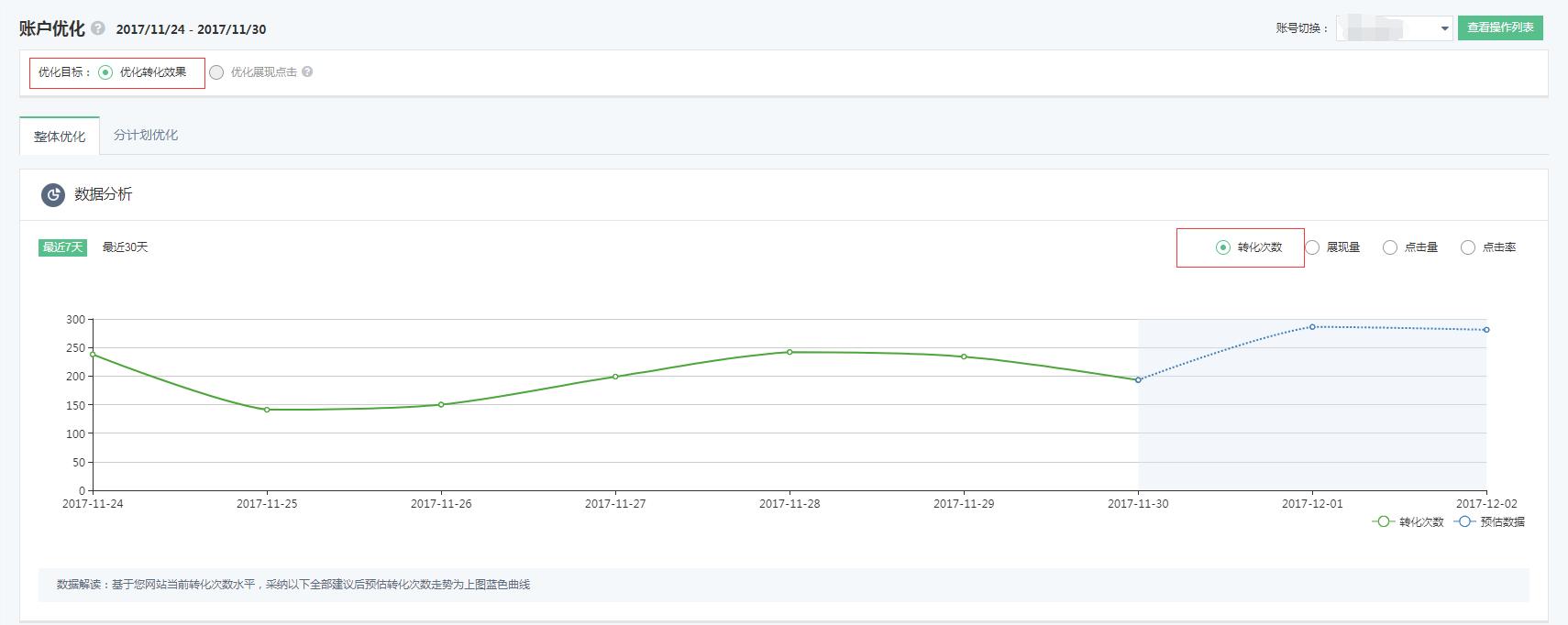Image resolution: width=1568 pixels, height=625 pixels.
Task: Click the 数据分析 section heading
Action: click(103, 194)
